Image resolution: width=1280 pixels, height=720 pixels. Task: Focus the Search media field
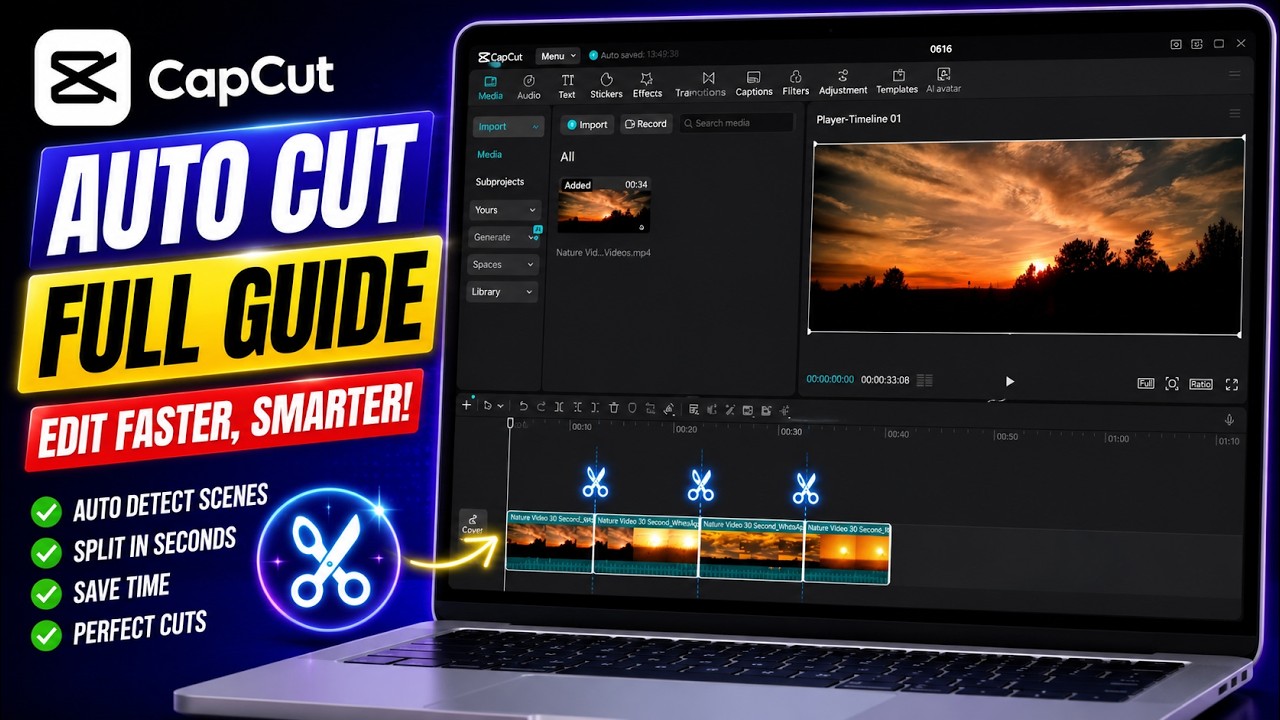(736, 123)
